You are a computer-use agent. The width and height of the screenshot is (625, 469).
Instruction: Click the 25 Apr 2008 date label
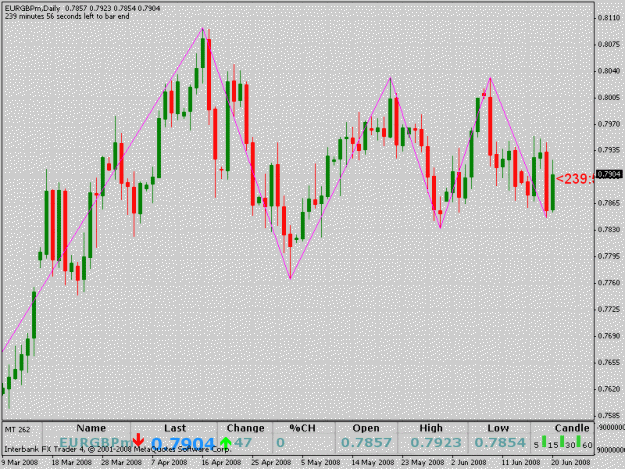tap(271, 462)
